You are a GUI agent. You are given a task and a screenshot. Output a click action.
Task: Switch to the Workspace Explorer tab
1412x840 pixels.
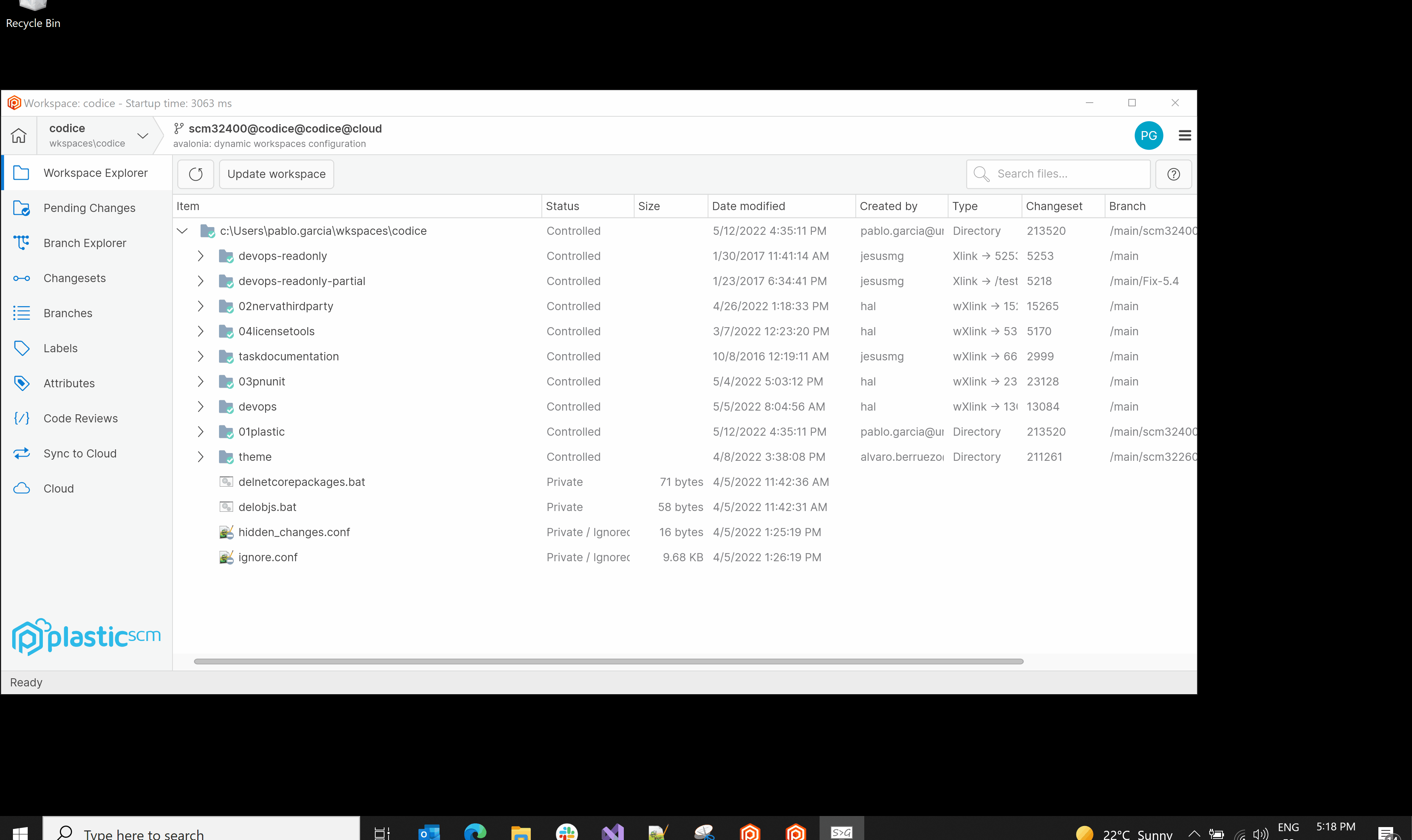coord(96,173)
